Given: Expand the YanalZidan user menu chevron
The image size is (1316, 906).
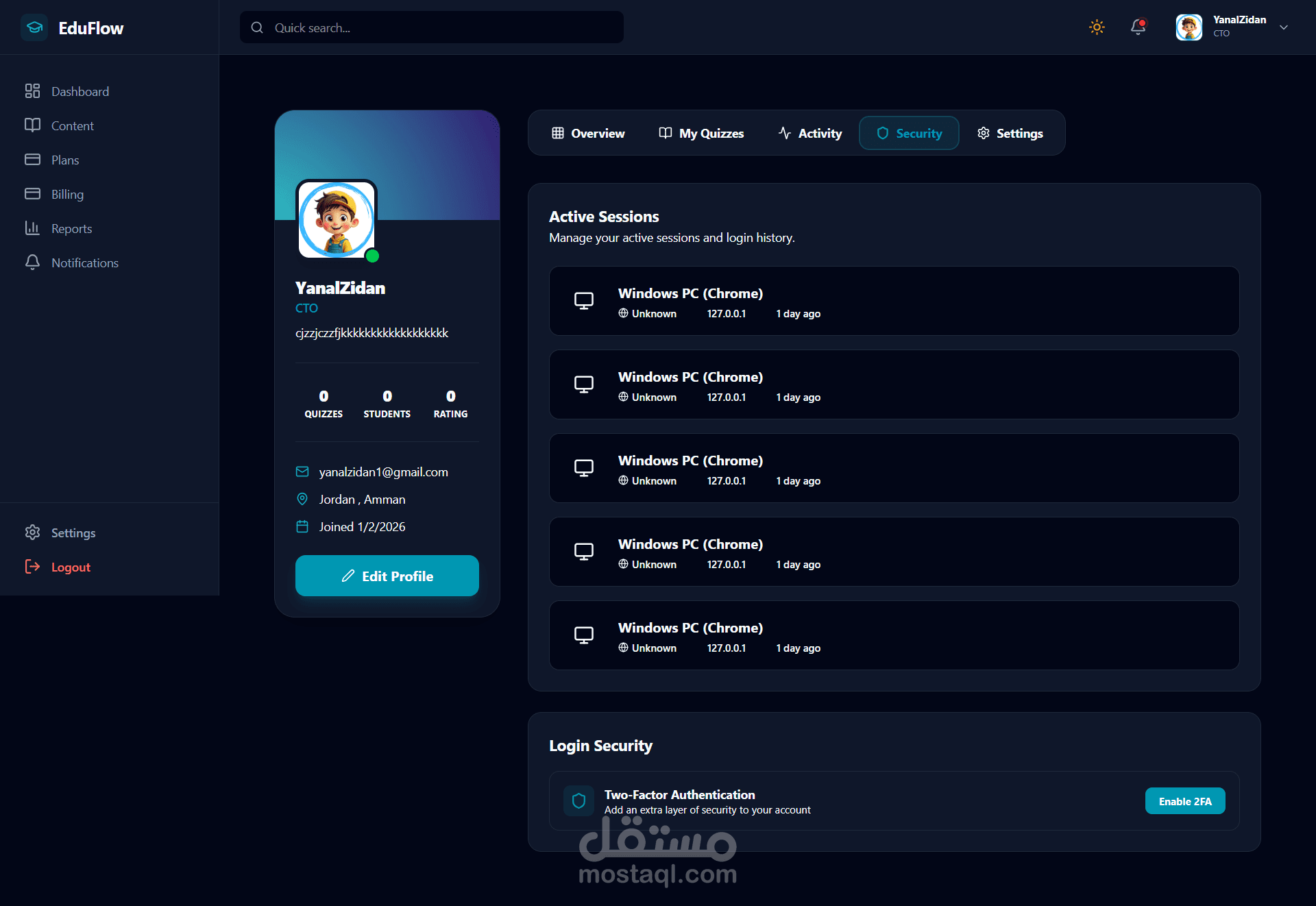Looking at the screenshot, I should (x=1284, y=27).
